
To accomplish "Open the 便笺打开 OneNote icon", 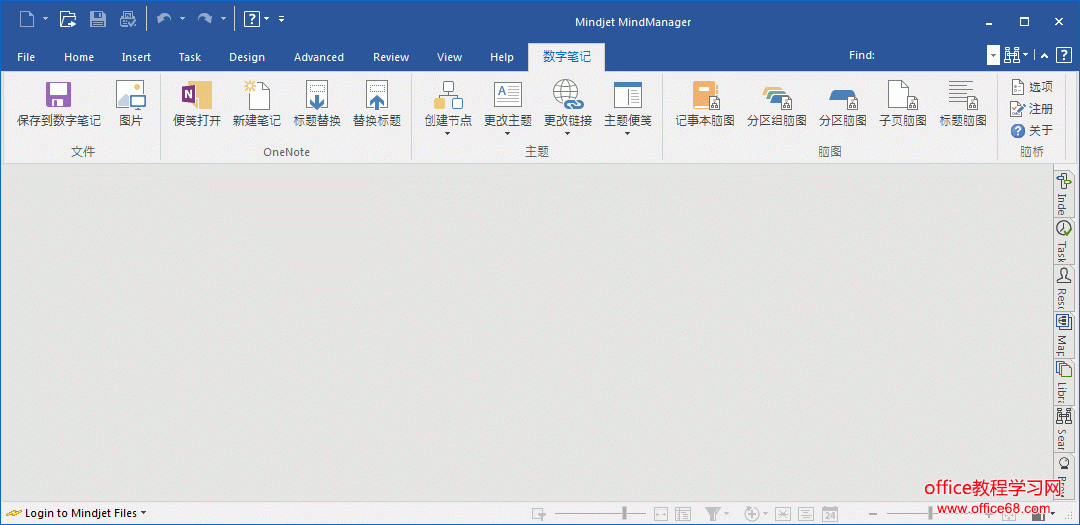I will point(197,96).
